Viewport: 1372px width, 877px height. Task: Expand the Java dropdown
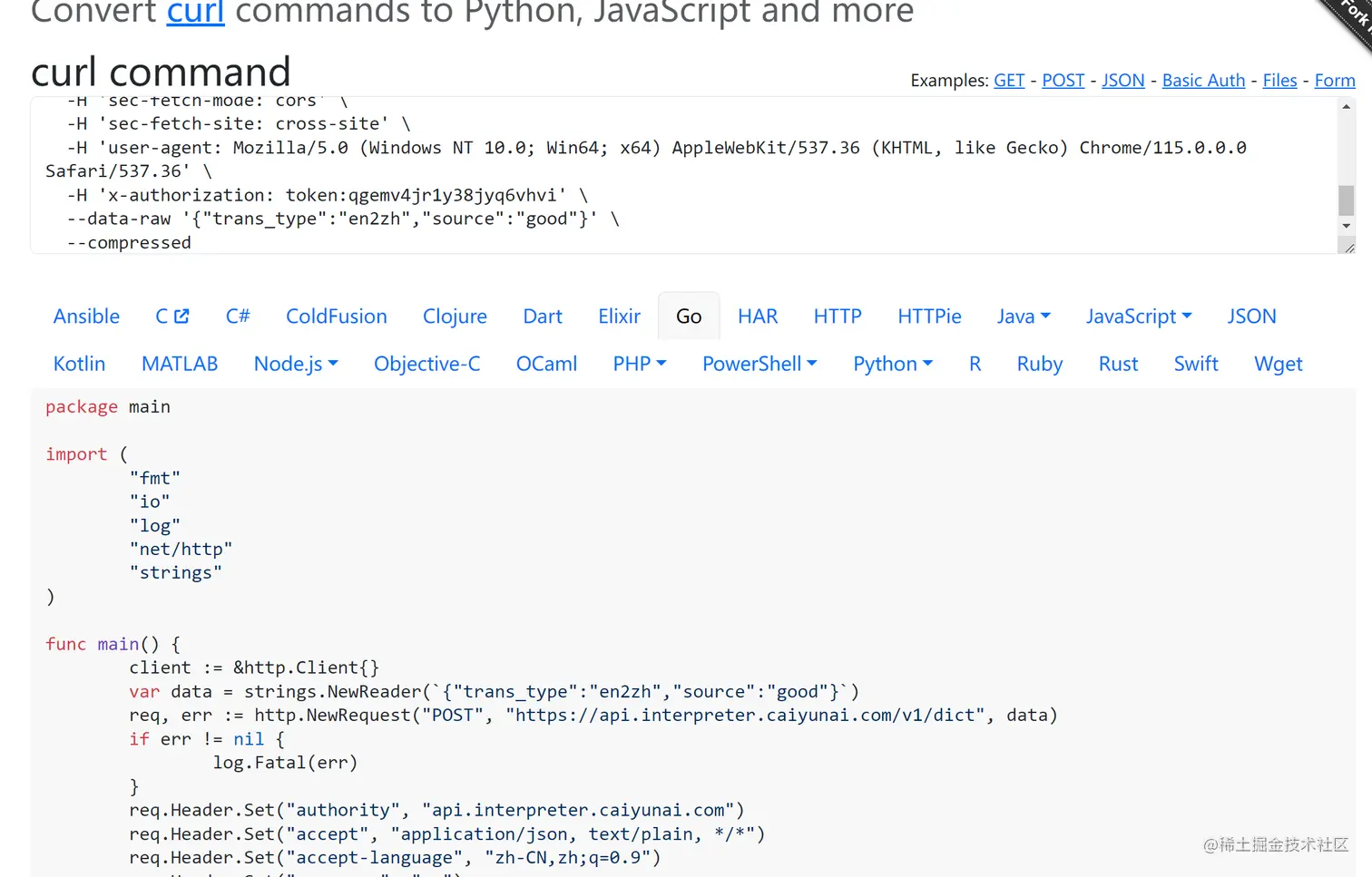1024,317
